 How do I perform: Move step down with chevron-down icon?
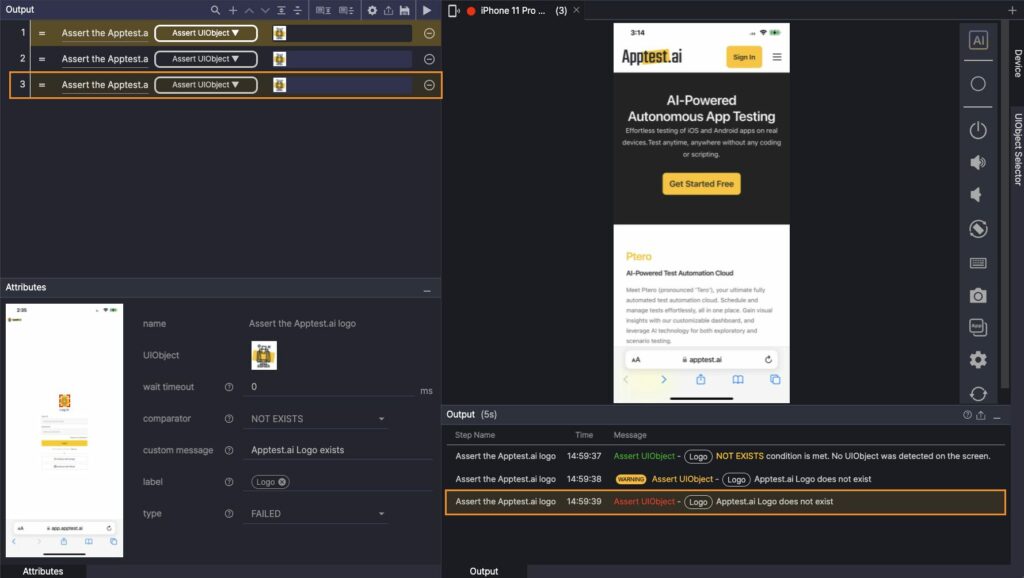[264, 10]
